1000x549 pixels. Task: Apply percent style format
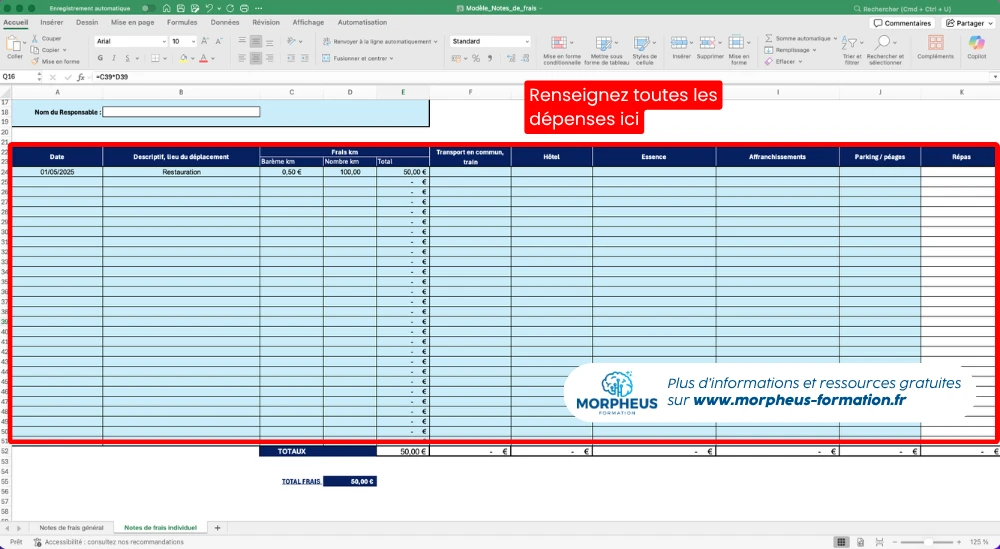pyautogui.click(x=476, y=58)
